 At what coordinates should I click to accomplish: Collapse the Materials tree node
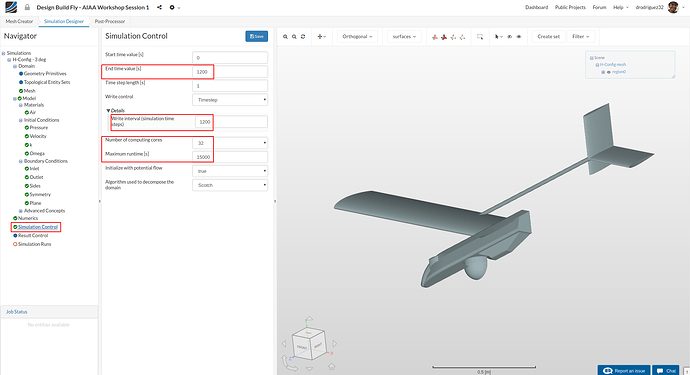(21, 105)
